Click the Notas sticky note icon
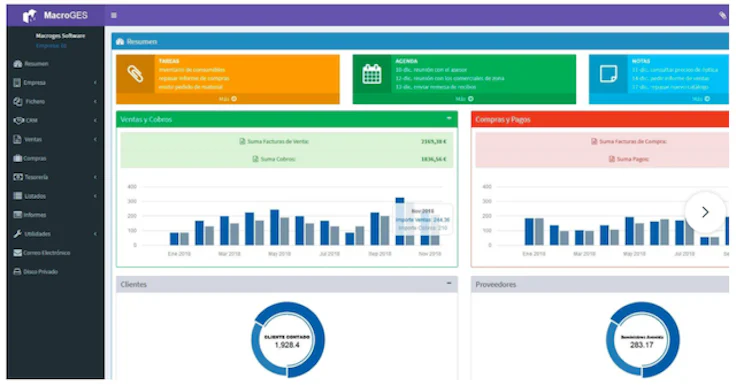The image size is (736, 385). pyautogui.click(x=608, y=74)
